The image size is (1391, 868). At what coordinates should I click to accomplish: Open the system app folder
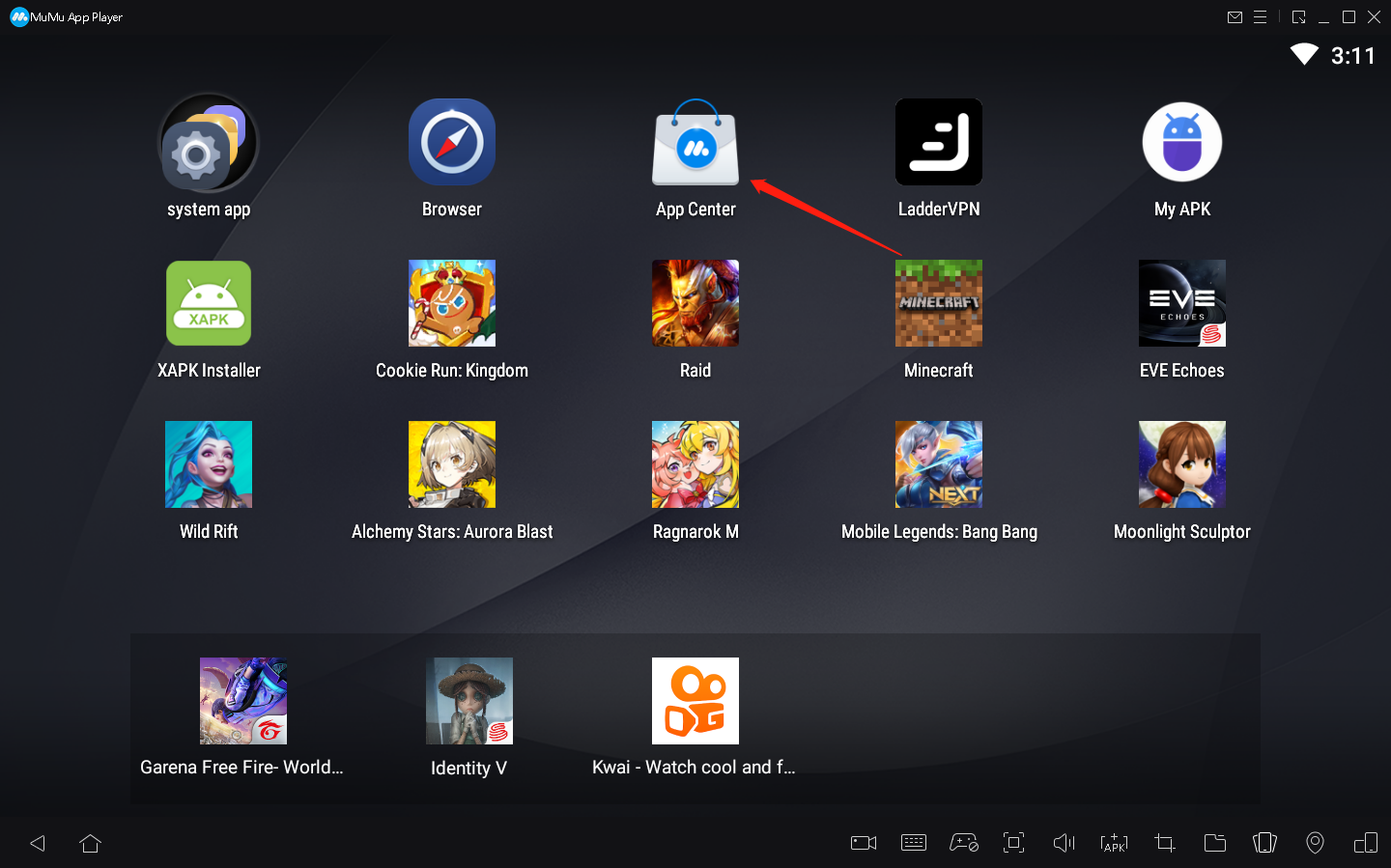click(209, 143)
